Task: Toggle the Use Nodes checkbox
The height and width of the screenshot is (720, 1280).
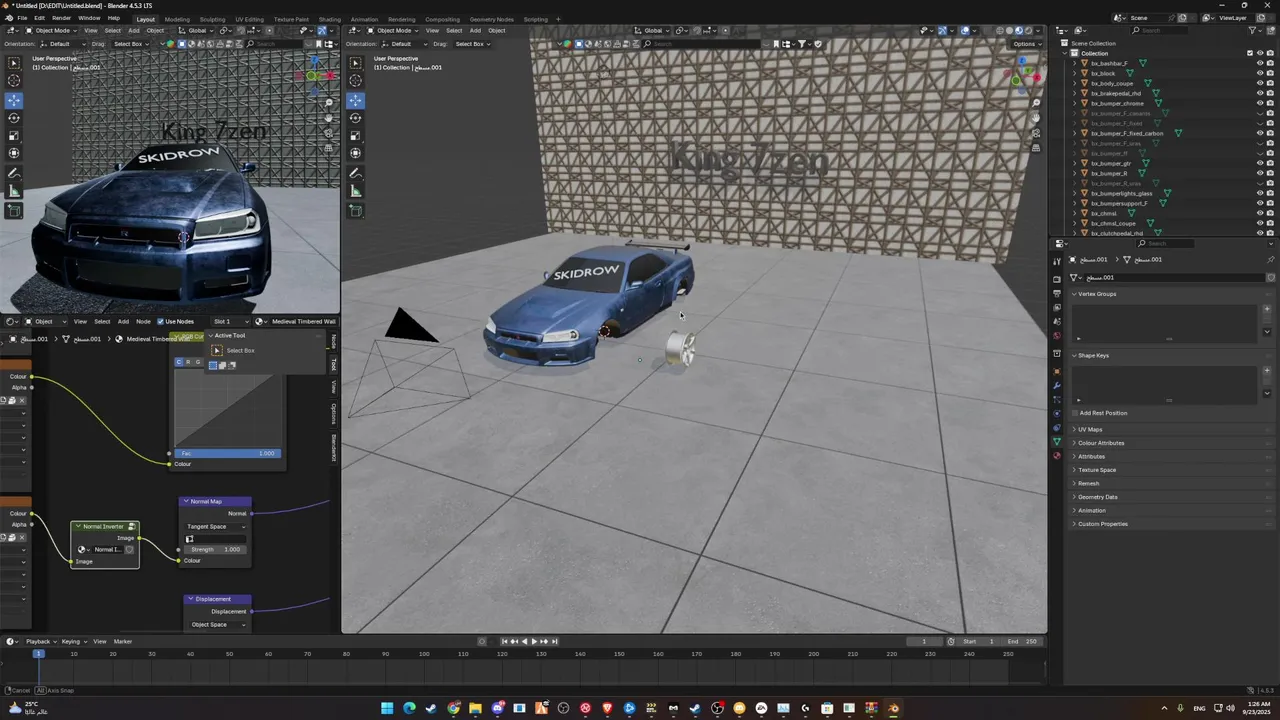Action: click(x=160, y=321)
